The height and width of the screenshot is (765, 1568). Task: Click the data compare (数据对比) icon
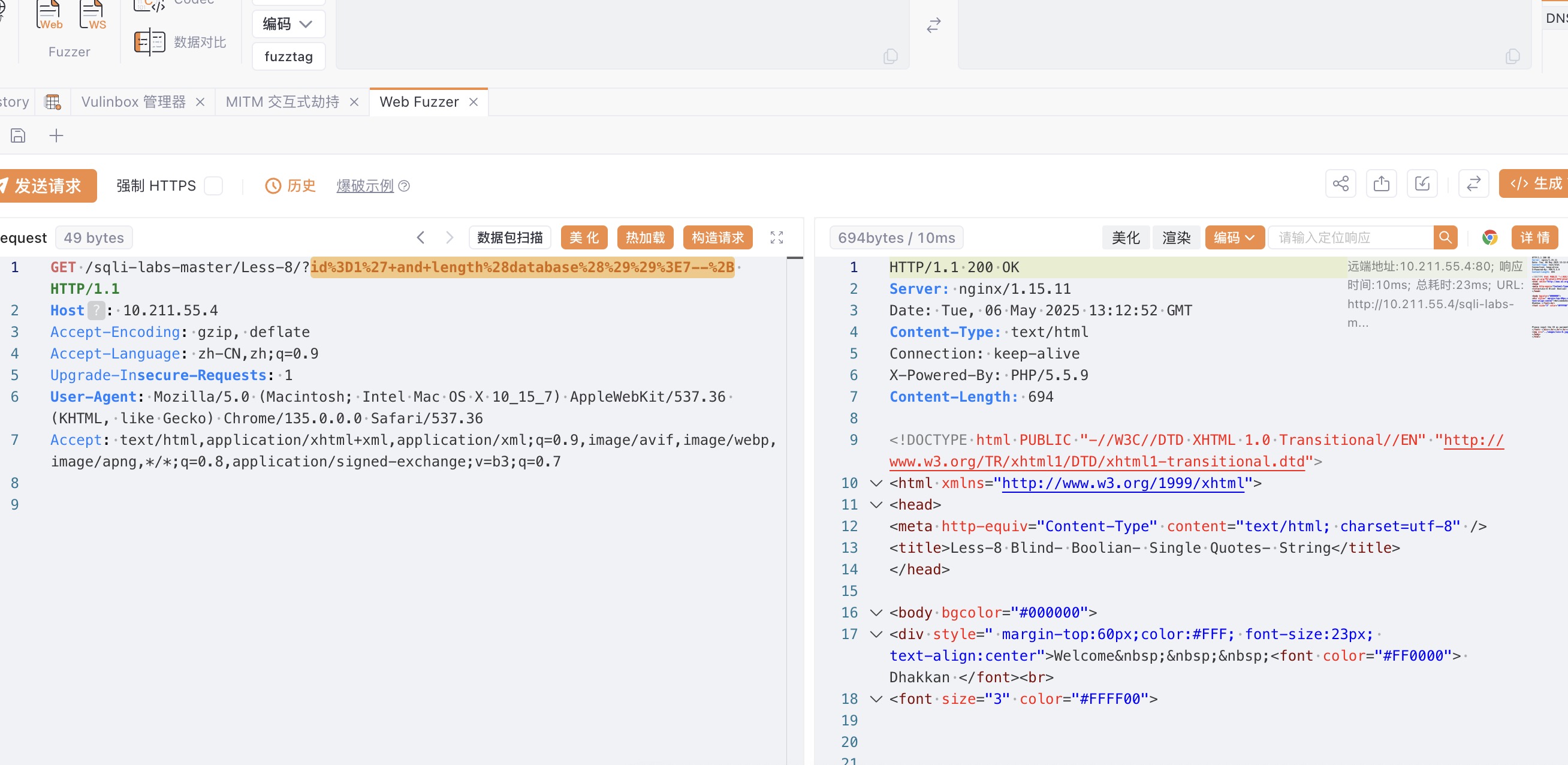149,42
